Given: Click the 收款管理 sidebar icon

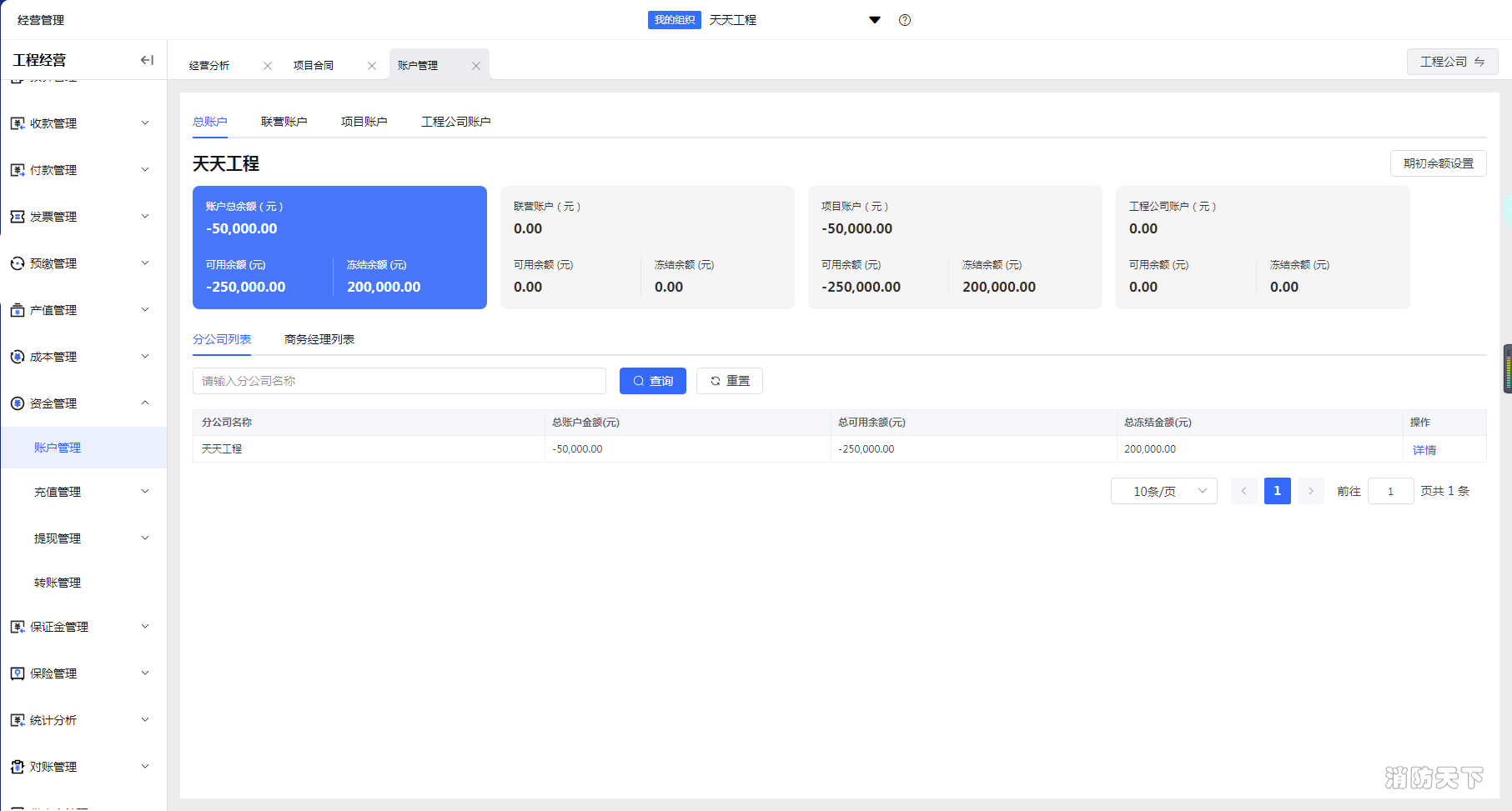Looking at the screenshot, I should tap(18, 123).
